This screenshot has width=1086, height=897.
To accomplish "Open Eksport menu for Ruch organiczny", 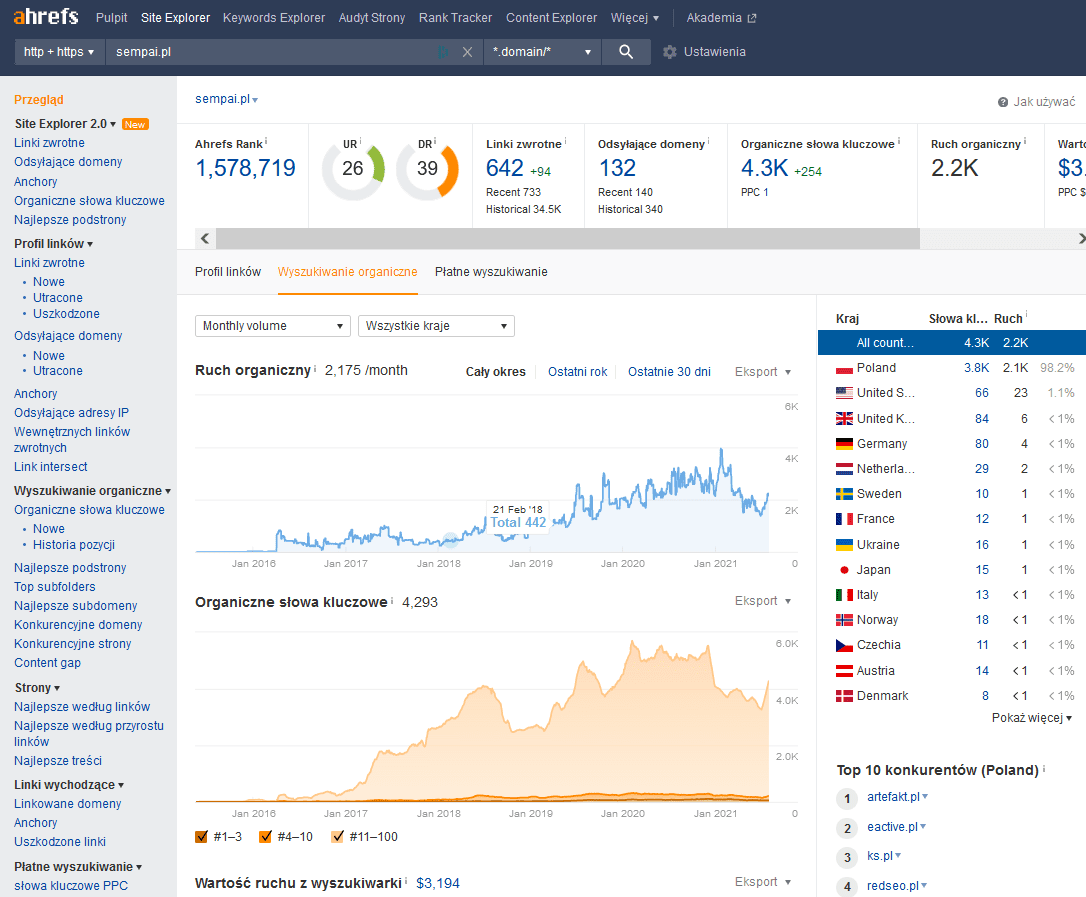I will click(763, 372).
